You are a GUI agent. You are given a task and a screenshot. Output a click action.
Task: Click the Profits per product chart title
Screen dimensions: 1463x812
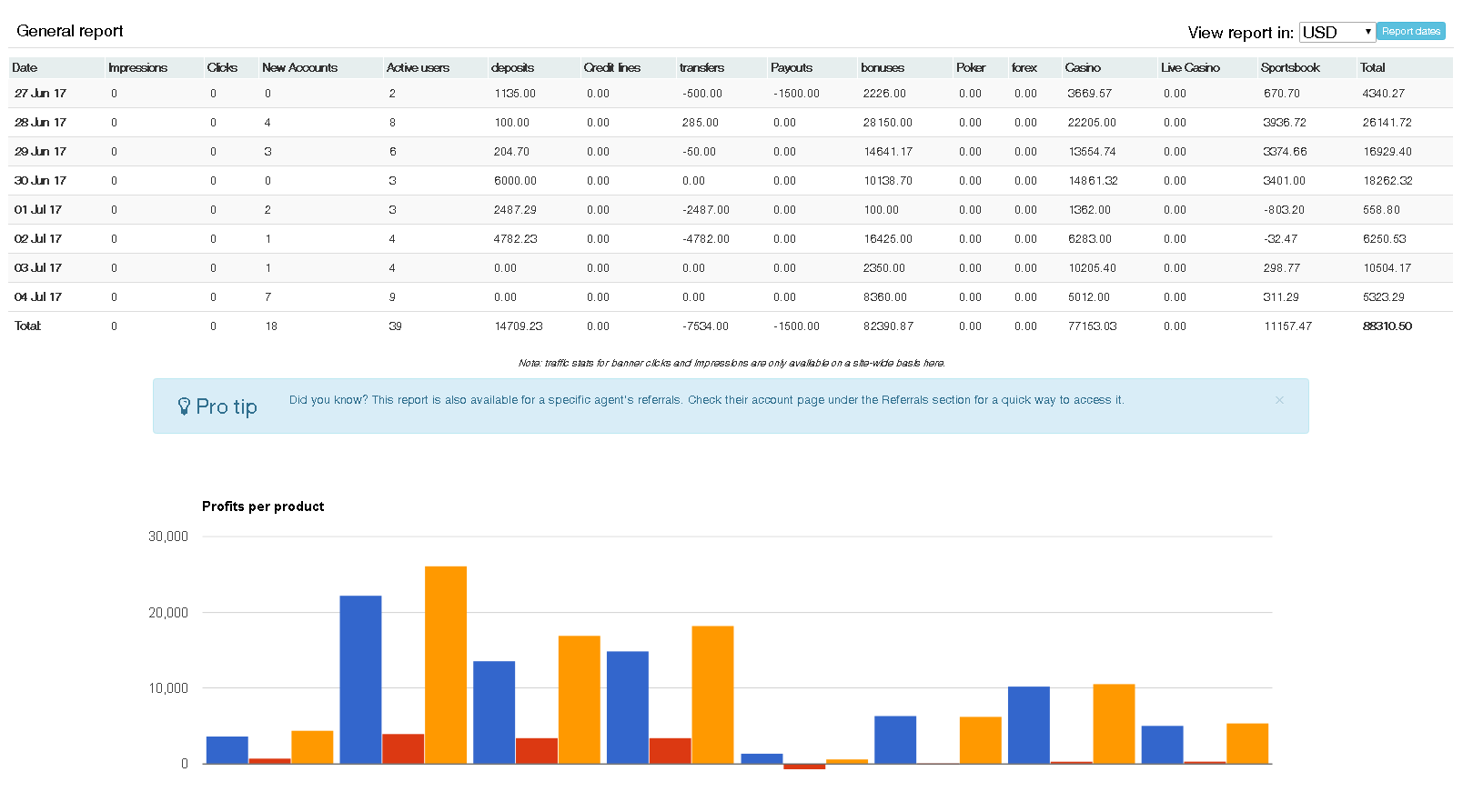(263, 506)
